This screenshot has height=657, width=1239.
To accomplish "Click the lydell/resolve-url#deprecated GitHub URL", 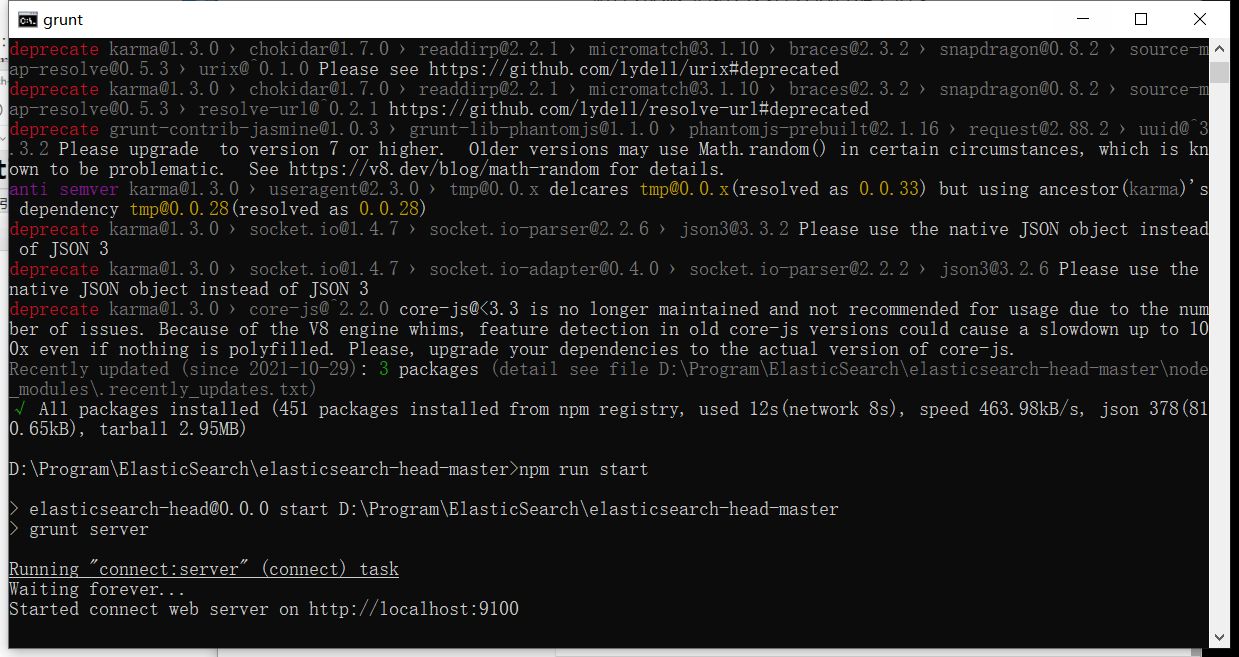I will pyautogui.click(x=628, y=109).
